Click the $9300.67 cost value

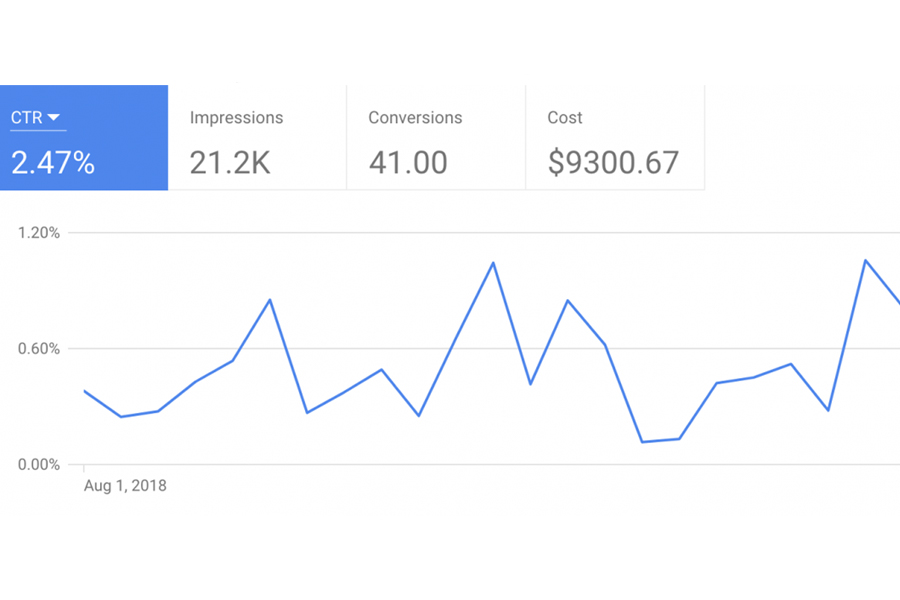613,162
